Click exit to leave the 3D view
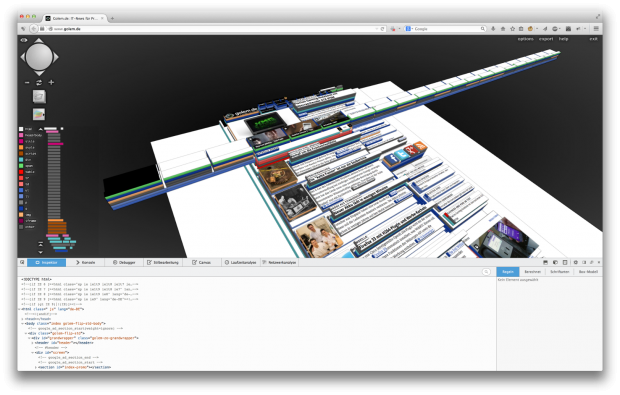Viewport: 620px width, 395px height. 594,39
